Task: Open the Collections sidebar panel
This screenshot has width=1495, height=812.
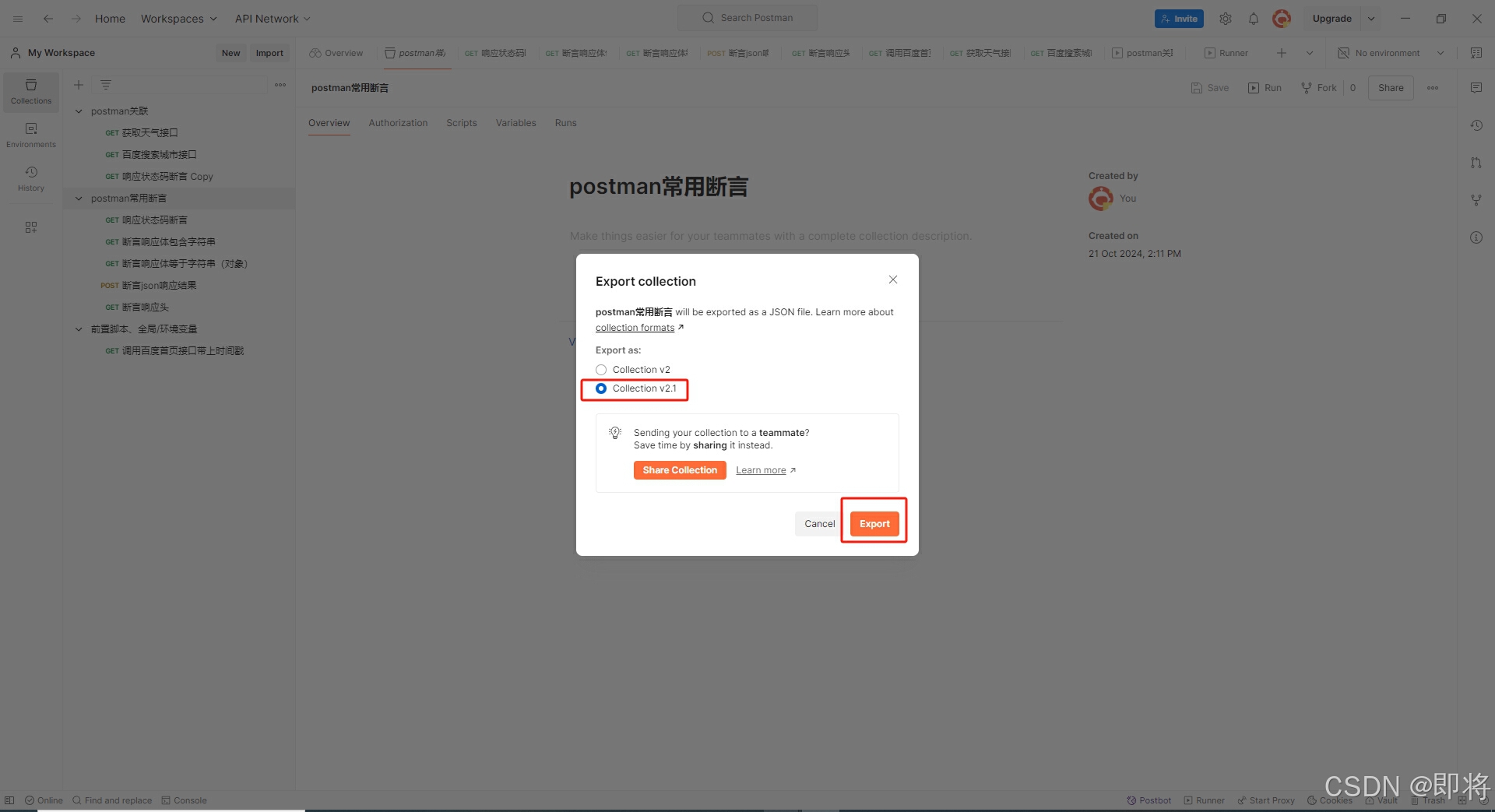Action: click(x=31, y=92)
